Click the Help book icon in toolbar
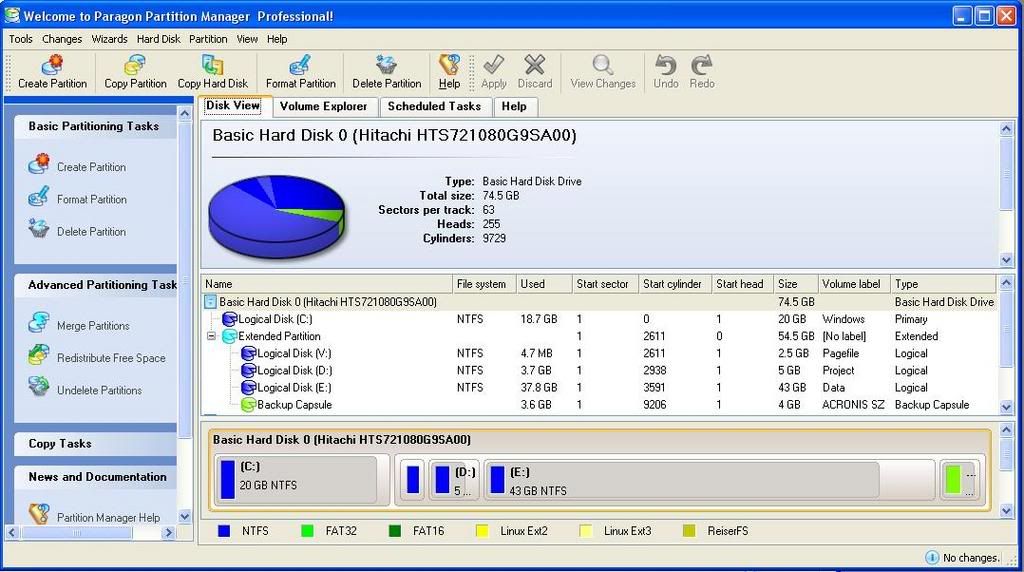Image resolution: width=1024 pixels, height=572 pixels. [449, 66]
